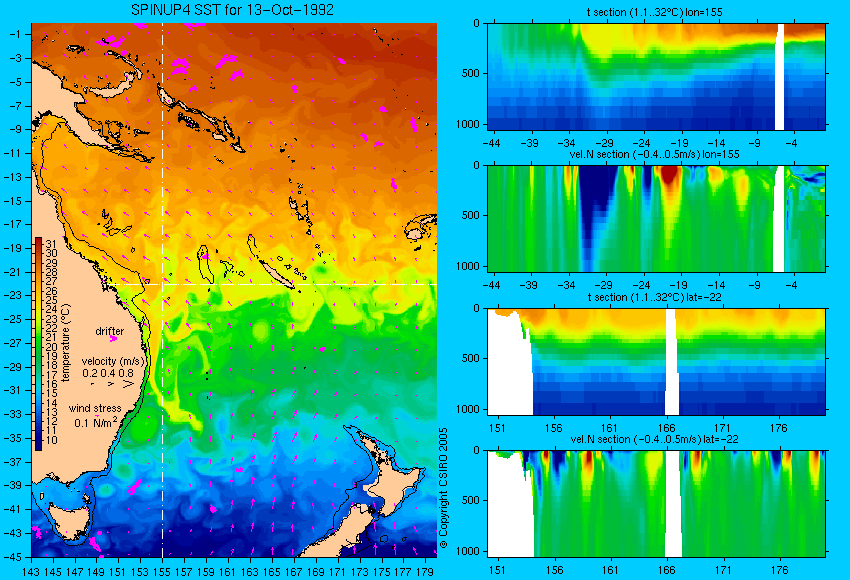Select the t section lon=155 title
850x580 pixels.
(x=654, y=11)
